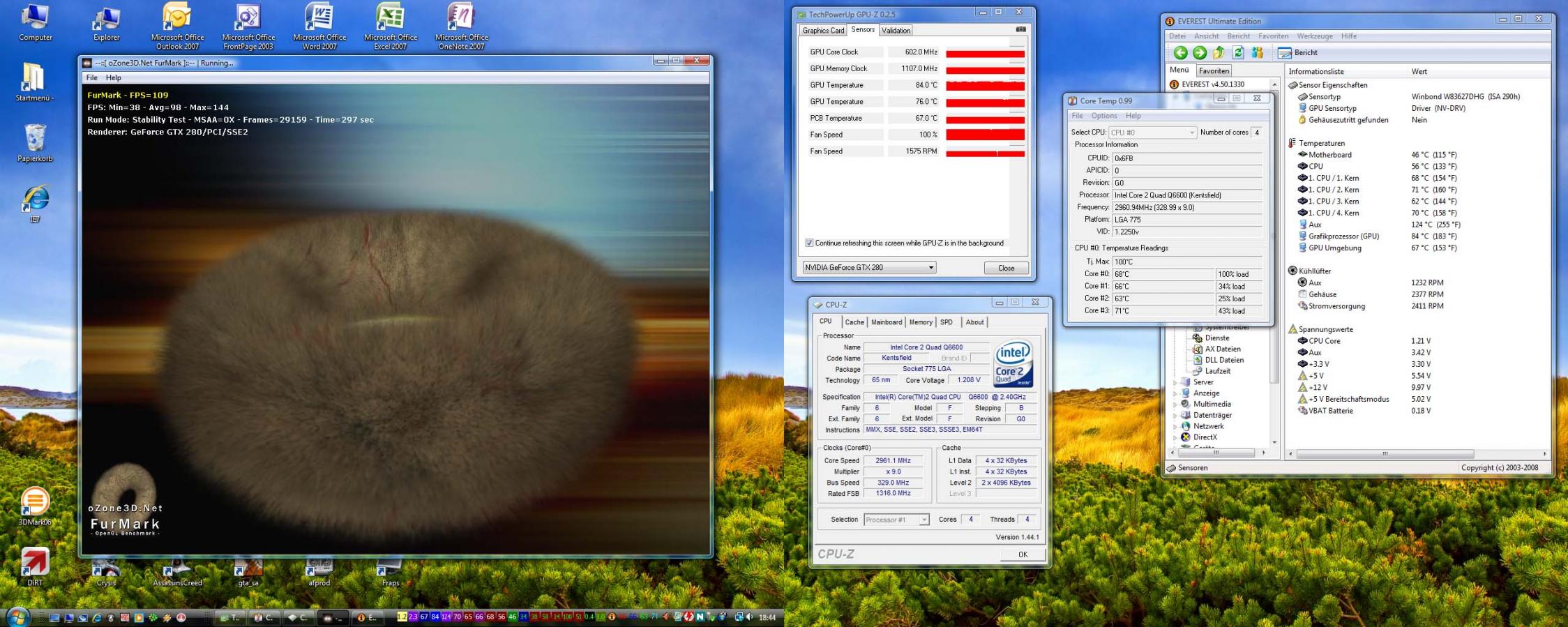
Task: Launch the Crysis desktop shortcut
Action: pyautogui.click(x=106, y=572)
